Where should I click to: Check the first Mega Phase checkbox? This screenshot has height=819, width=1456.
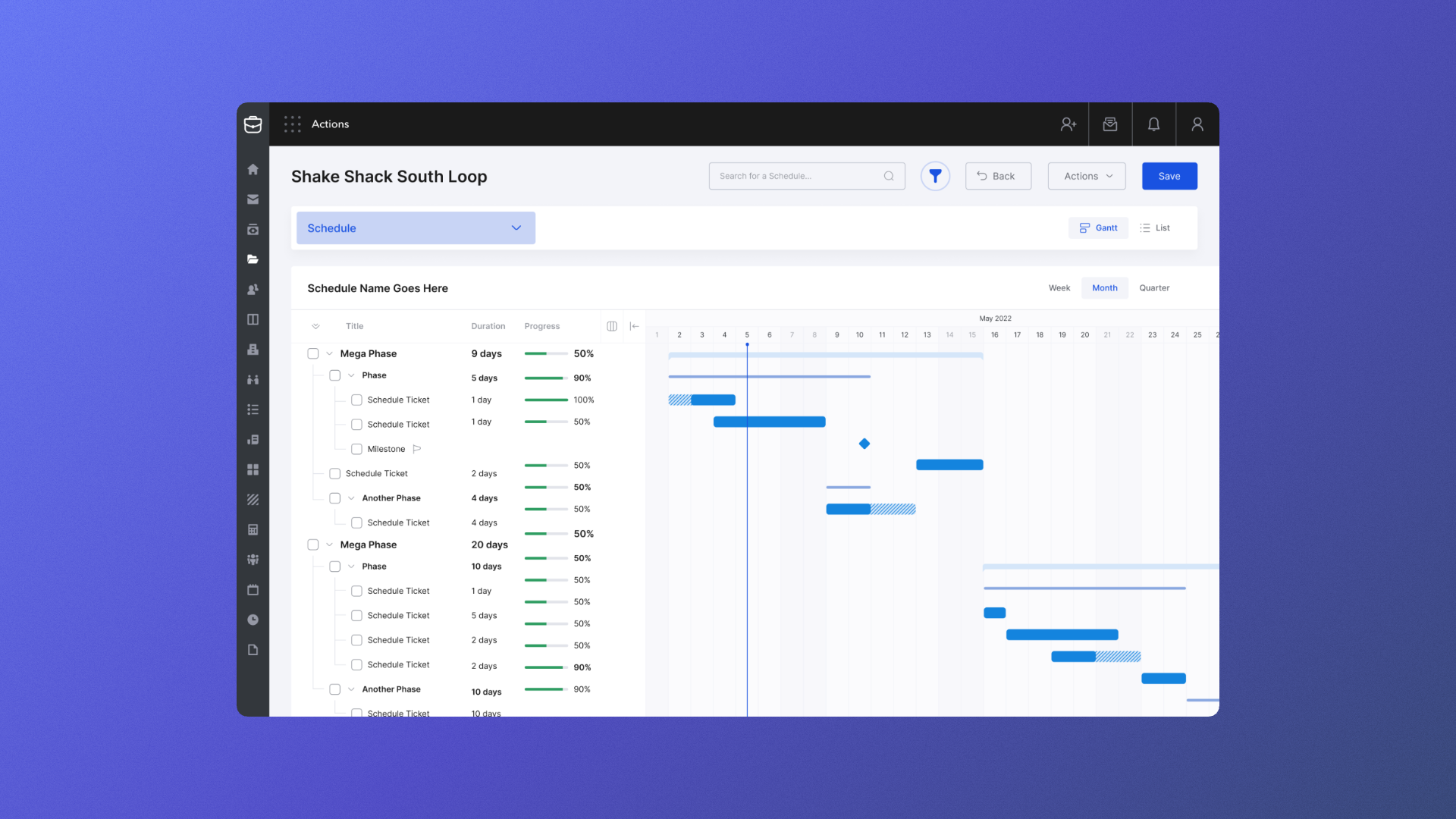(313, 353)
